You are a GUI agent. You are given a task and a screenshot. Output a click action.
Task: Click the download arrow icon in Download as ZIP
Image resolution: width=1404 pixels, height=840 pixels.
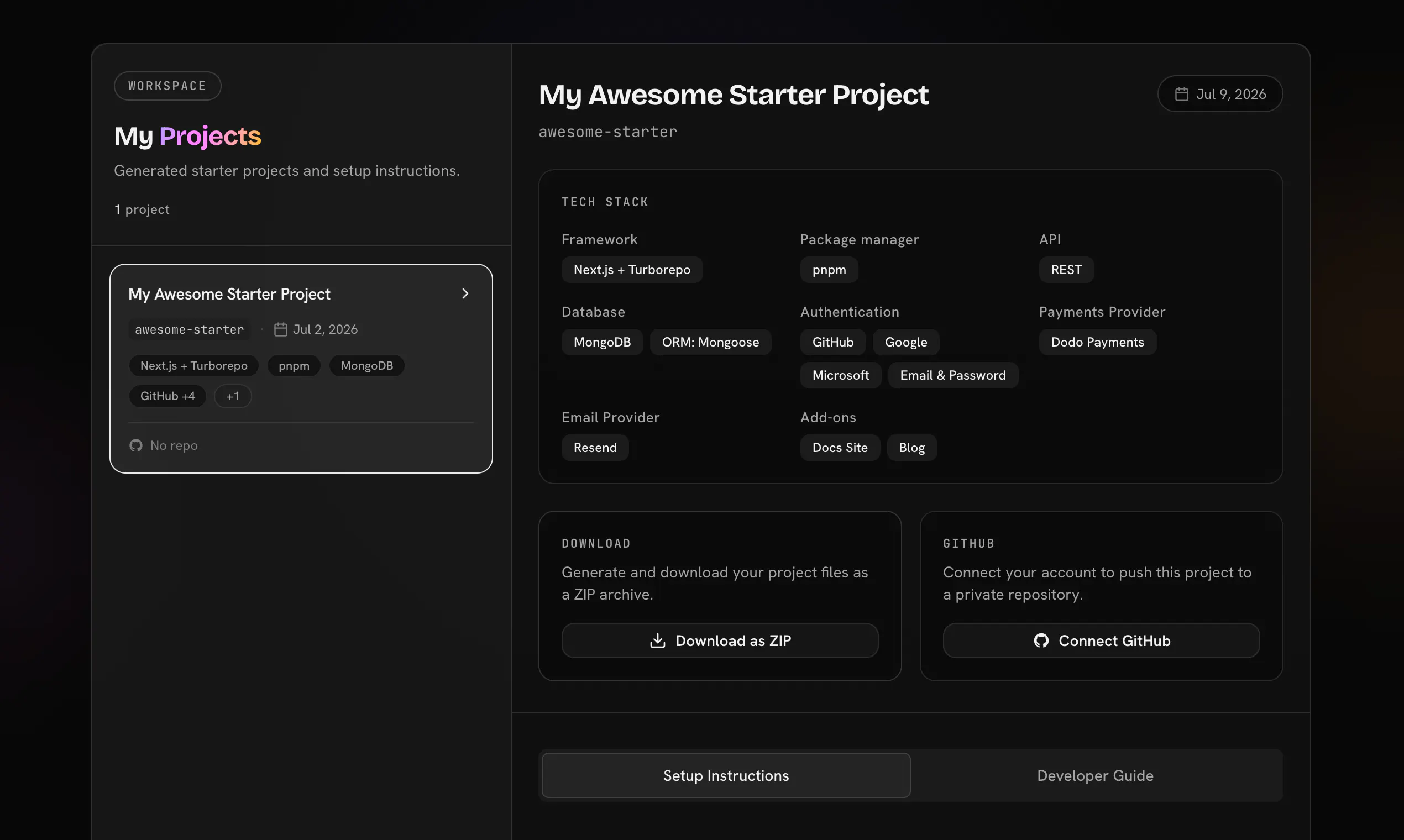pyautogui.click(x=657, y=641)
